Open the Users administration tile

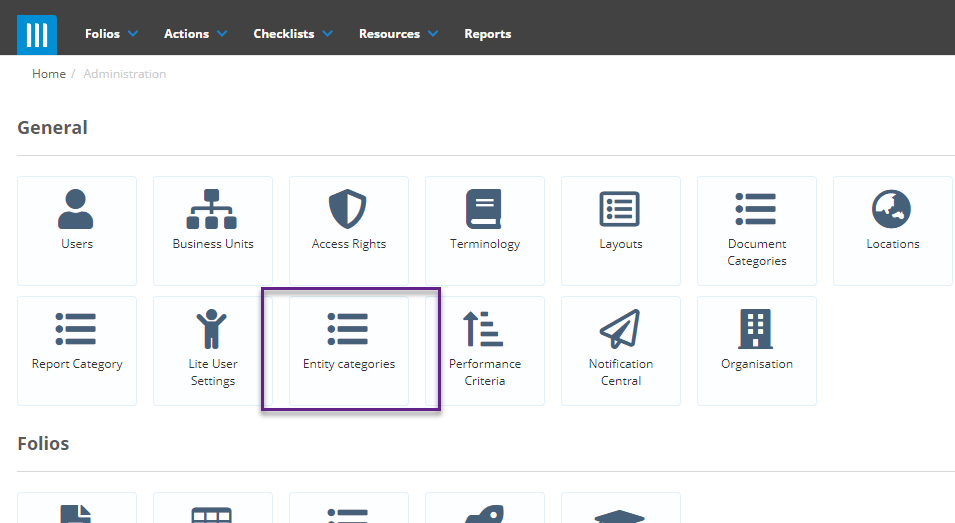pyautogui.click(x=77, y=231)
